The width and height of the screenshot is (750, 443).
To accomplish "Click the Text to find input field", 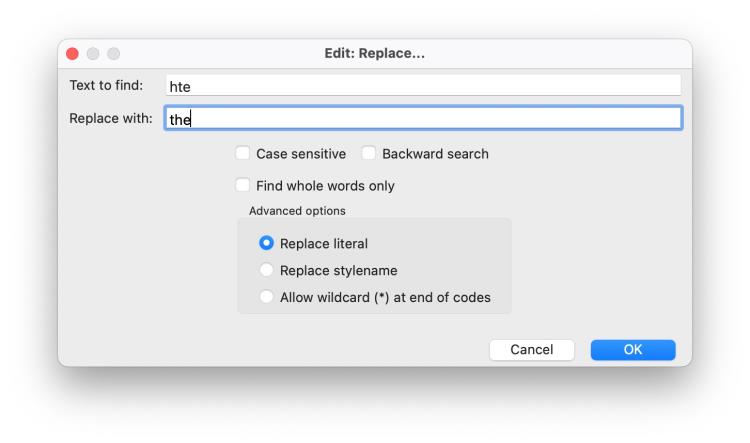I will coord(423,86).
